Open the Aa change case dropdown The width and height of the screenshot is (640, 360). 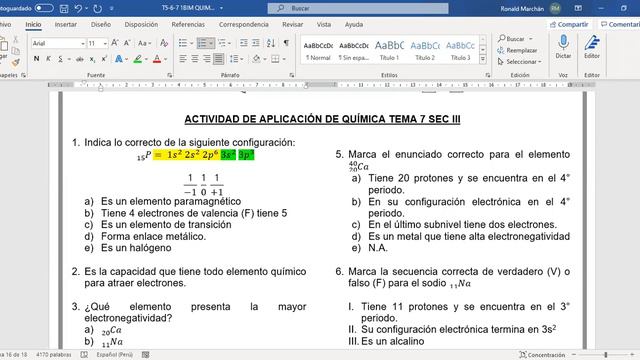click(x=144, y=43)
